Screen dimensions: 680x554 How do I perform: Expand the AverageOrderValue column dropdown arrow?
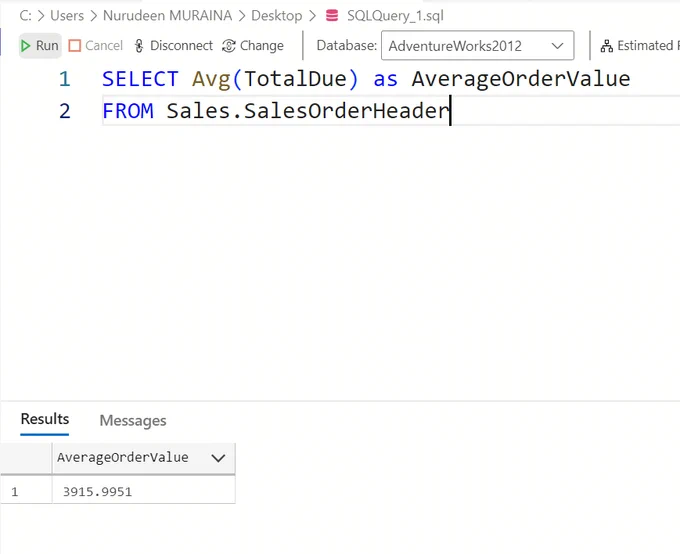coord(218,458)
